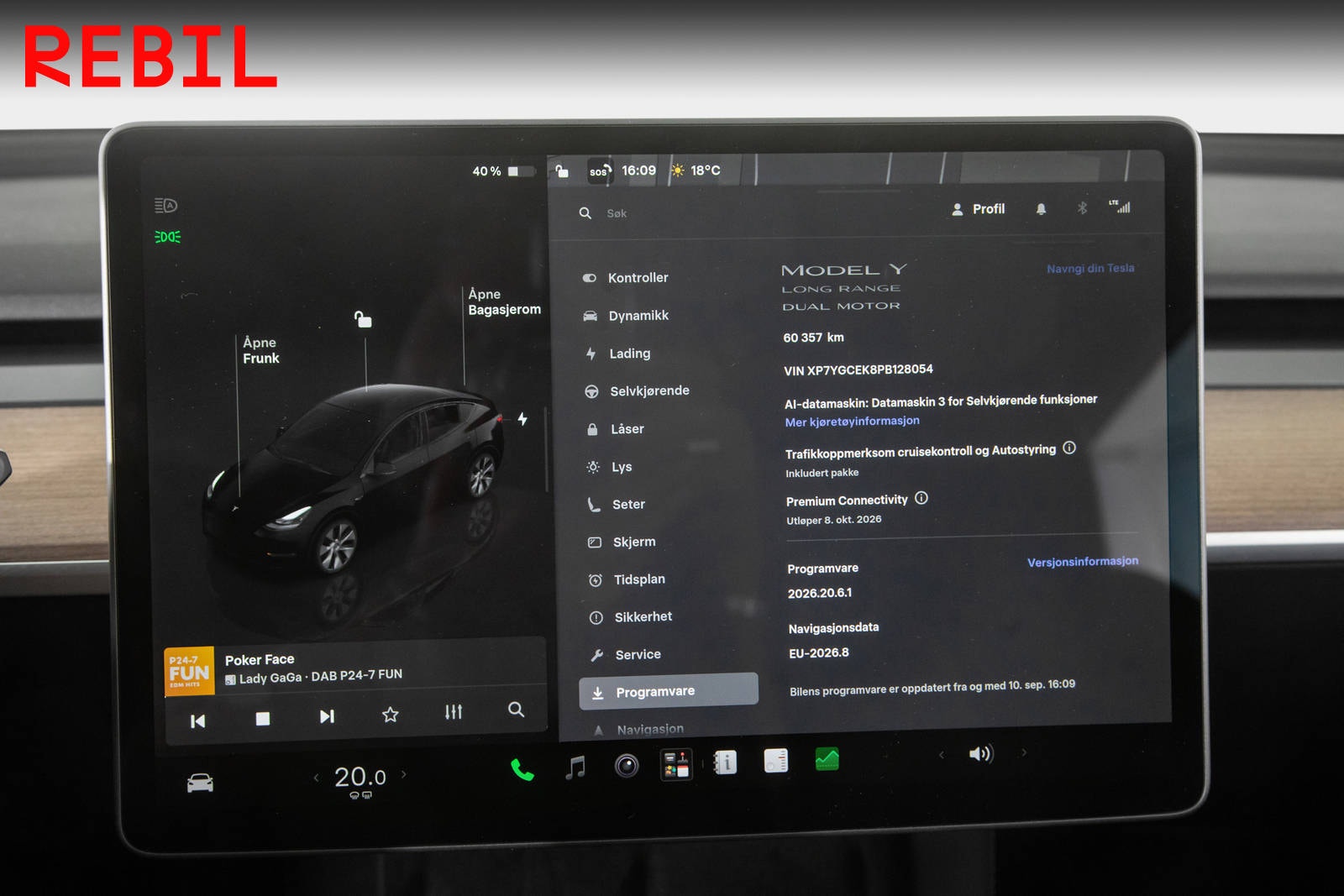Image resolution: width=1344 pixels, height=896 pixels.
Task: Tap the charge port lightning icon
Action: (522, 418)
